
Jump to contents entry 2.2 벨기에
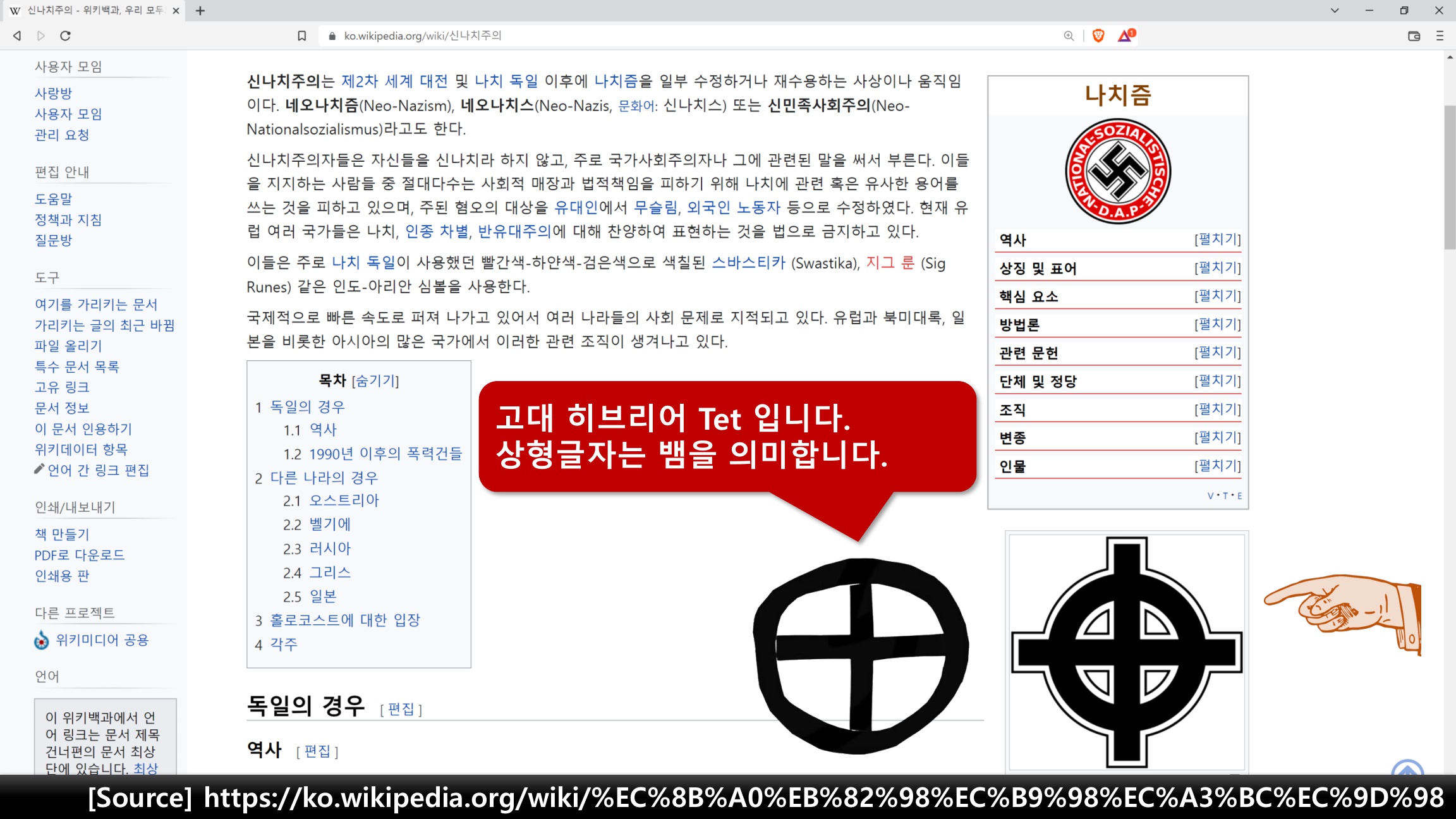tap(330, 525)
